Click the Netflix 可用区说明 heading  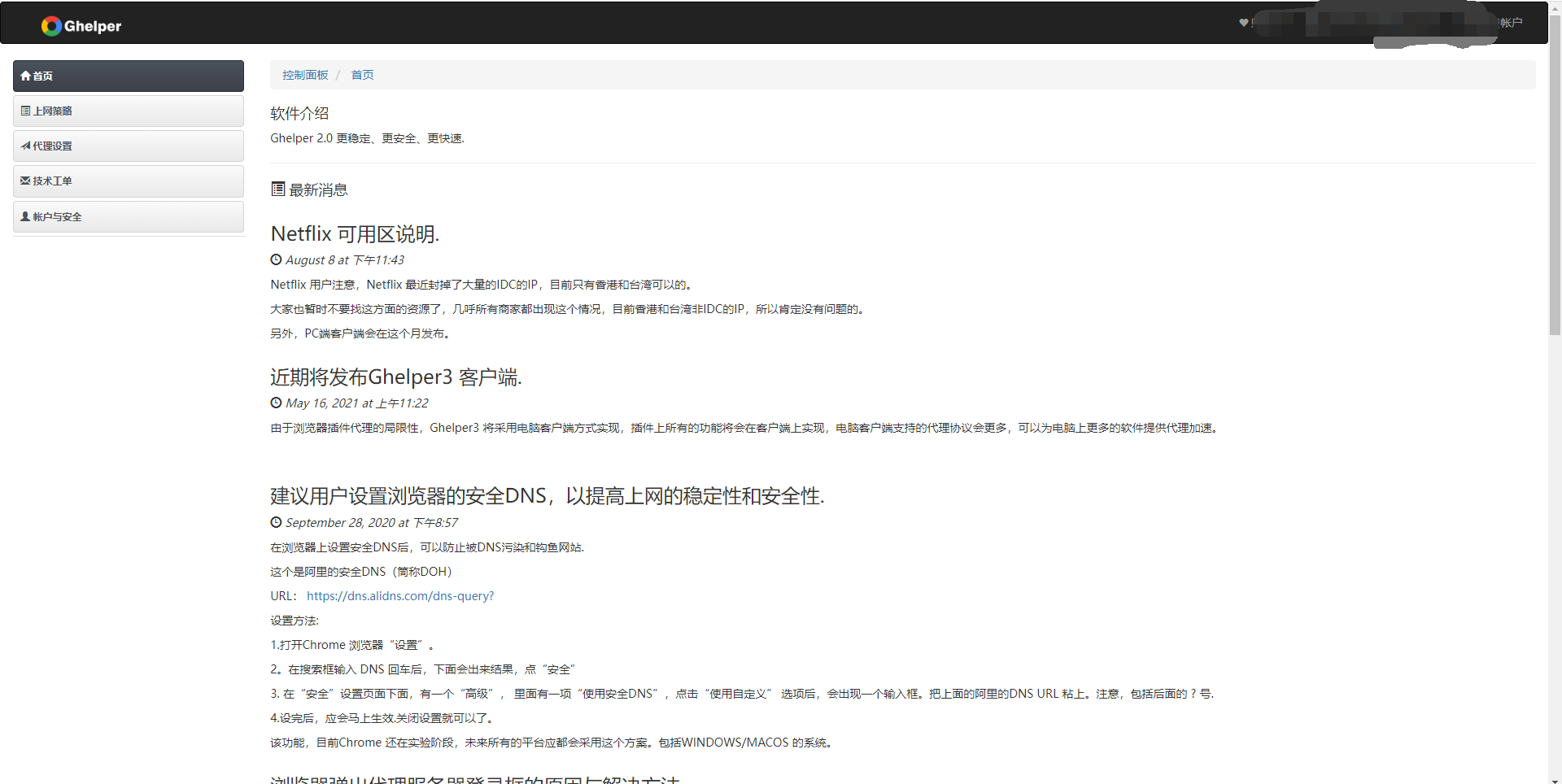tap(355, 234)
